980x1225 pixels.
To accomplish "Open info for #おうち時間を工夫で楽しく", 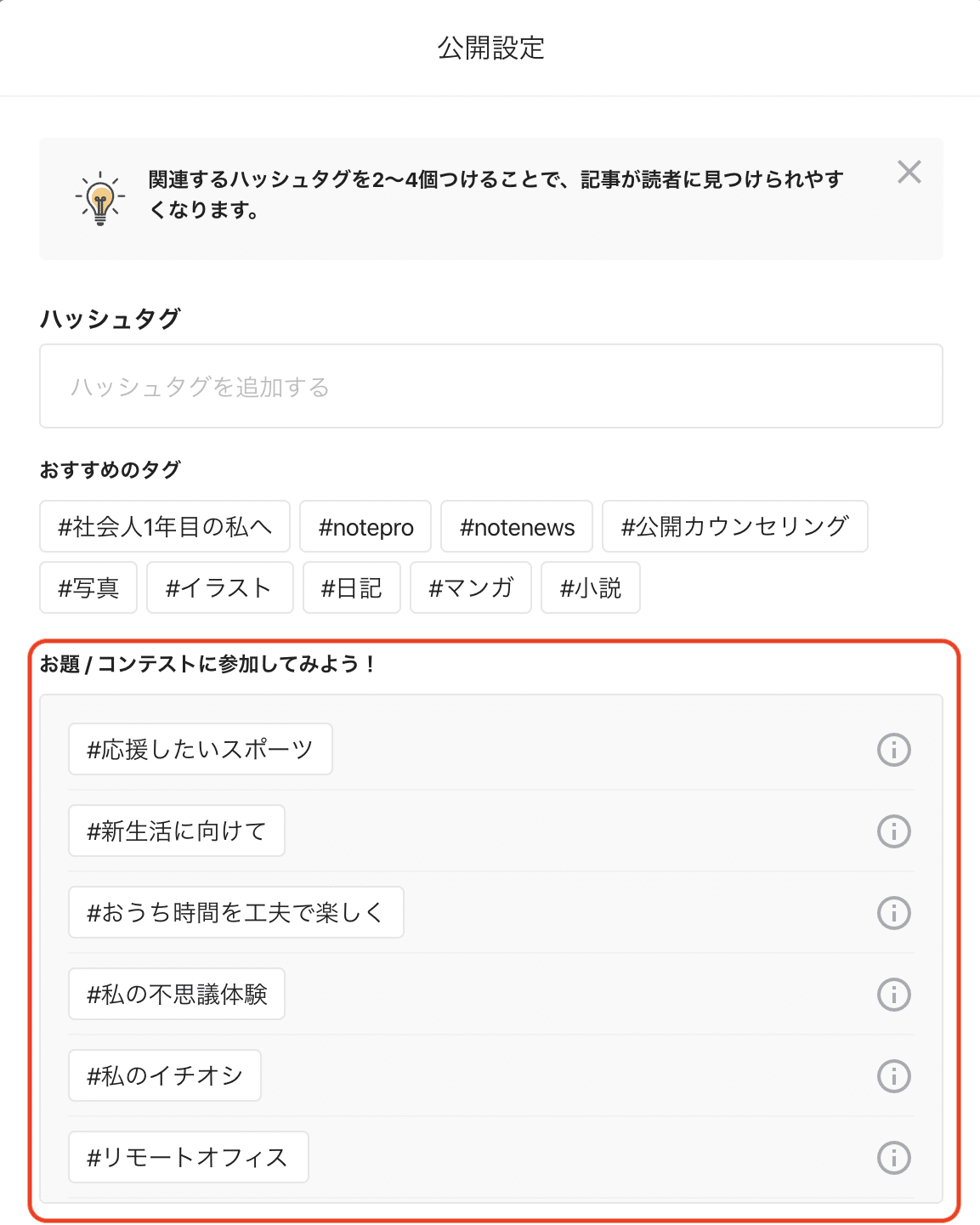I will pos(893,912).
